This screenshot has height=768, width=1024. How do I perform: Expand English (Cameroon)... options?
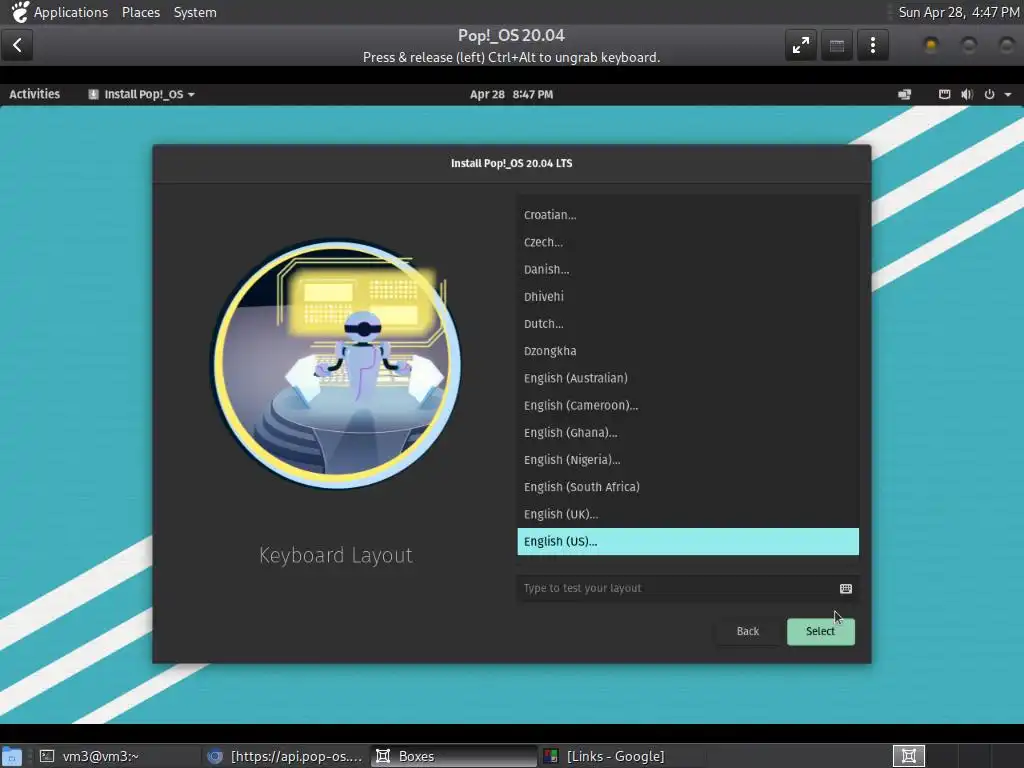[688, 406]
